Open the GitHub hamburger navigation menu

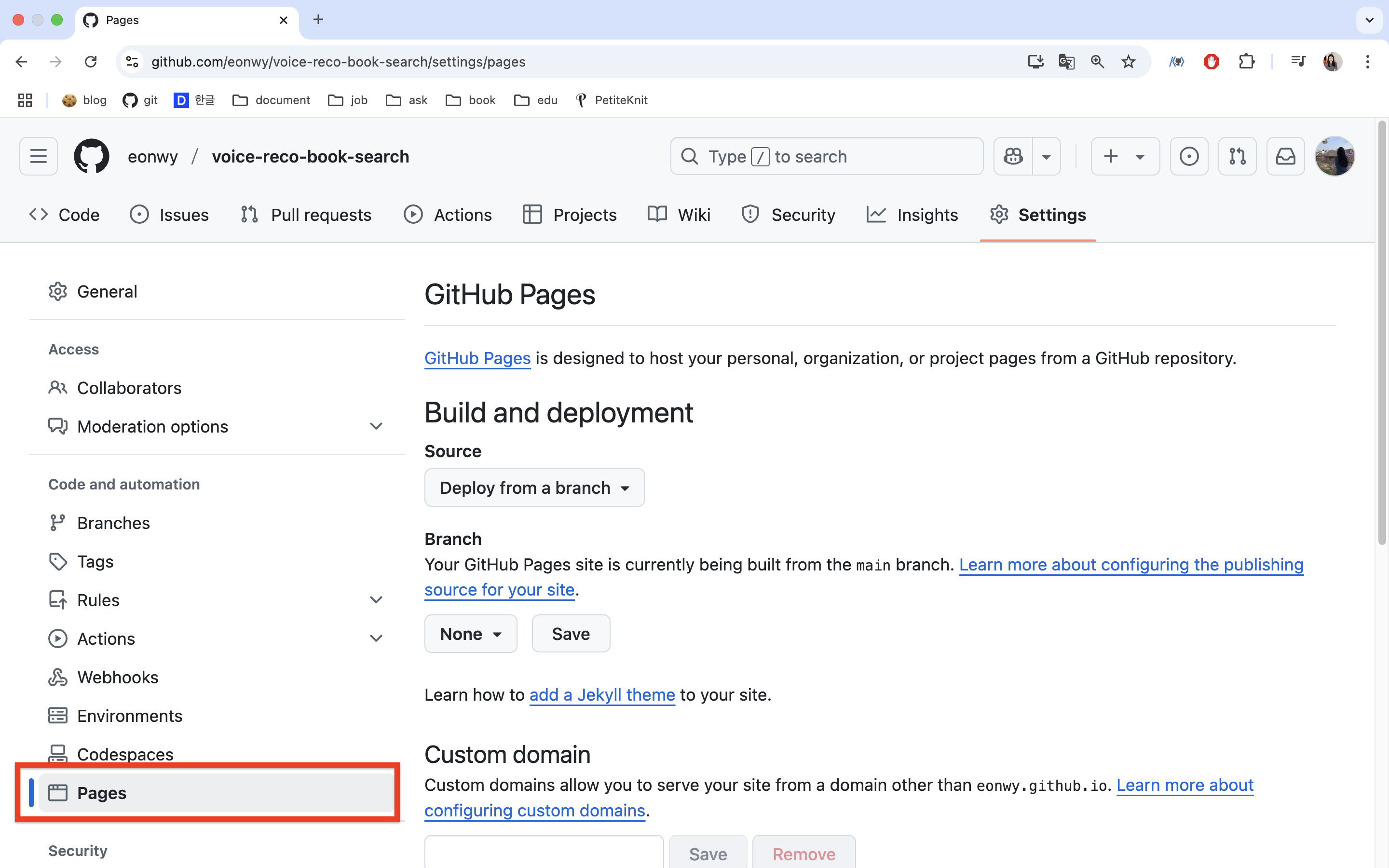(39, 156)
